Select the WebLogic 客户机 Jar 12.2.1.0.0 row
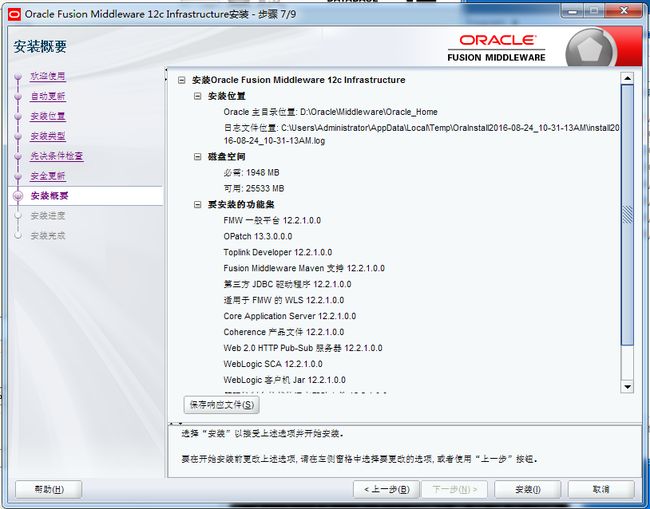 284,380
